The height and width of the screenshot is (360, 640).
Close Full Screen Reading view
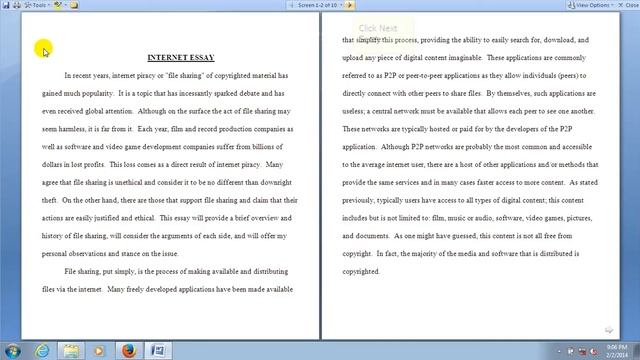click(x=629, y=5)
